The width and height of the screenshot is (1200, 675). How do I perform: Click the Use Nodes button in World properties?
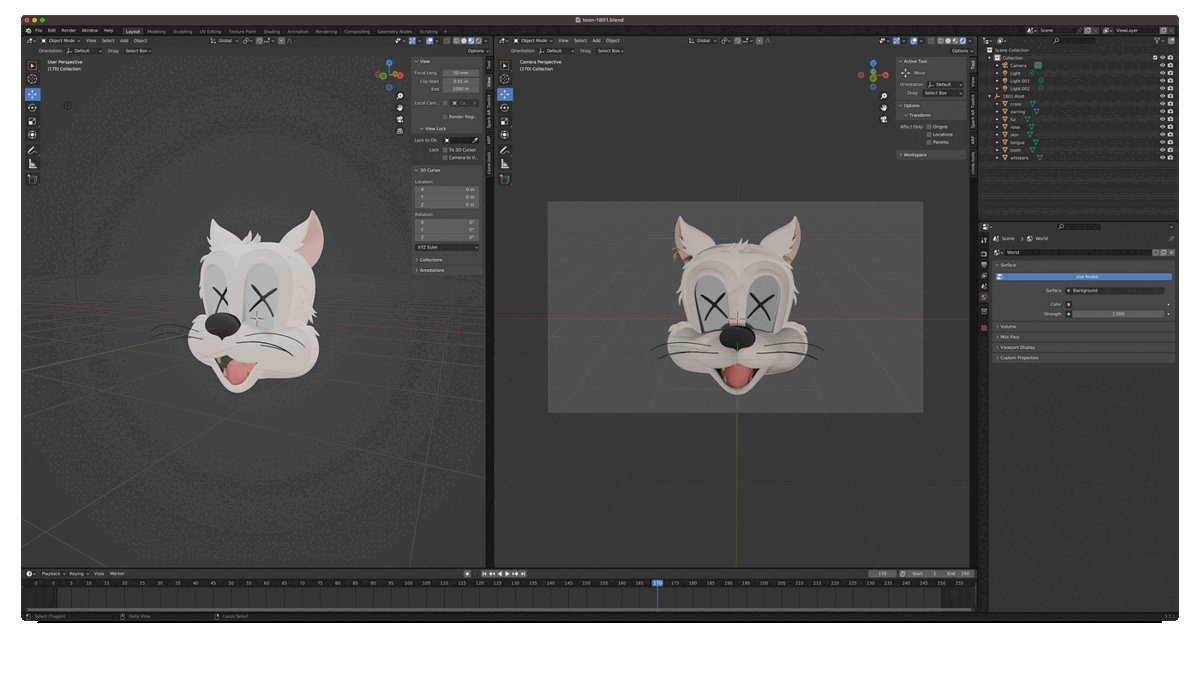pyautogui.click(x=1085, y=277)
